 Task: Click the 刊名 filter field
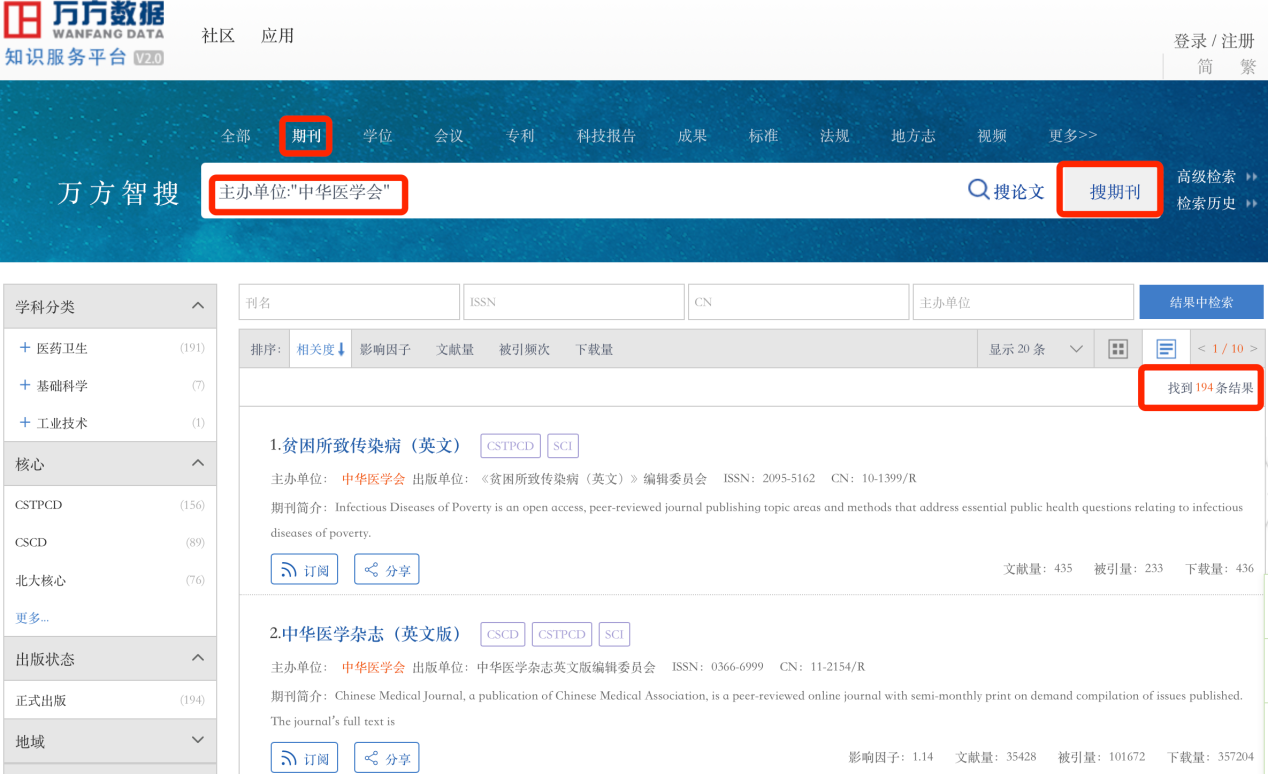pyautogui.click(x=349, y=302)
